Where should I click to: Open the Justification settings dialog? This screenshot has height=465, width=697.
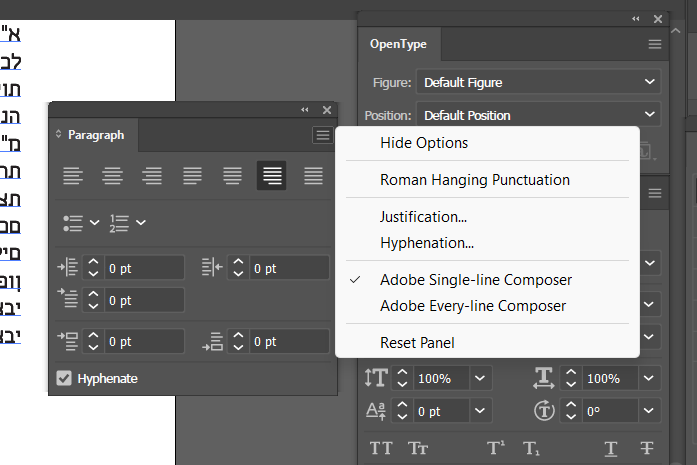pos(424,216)
